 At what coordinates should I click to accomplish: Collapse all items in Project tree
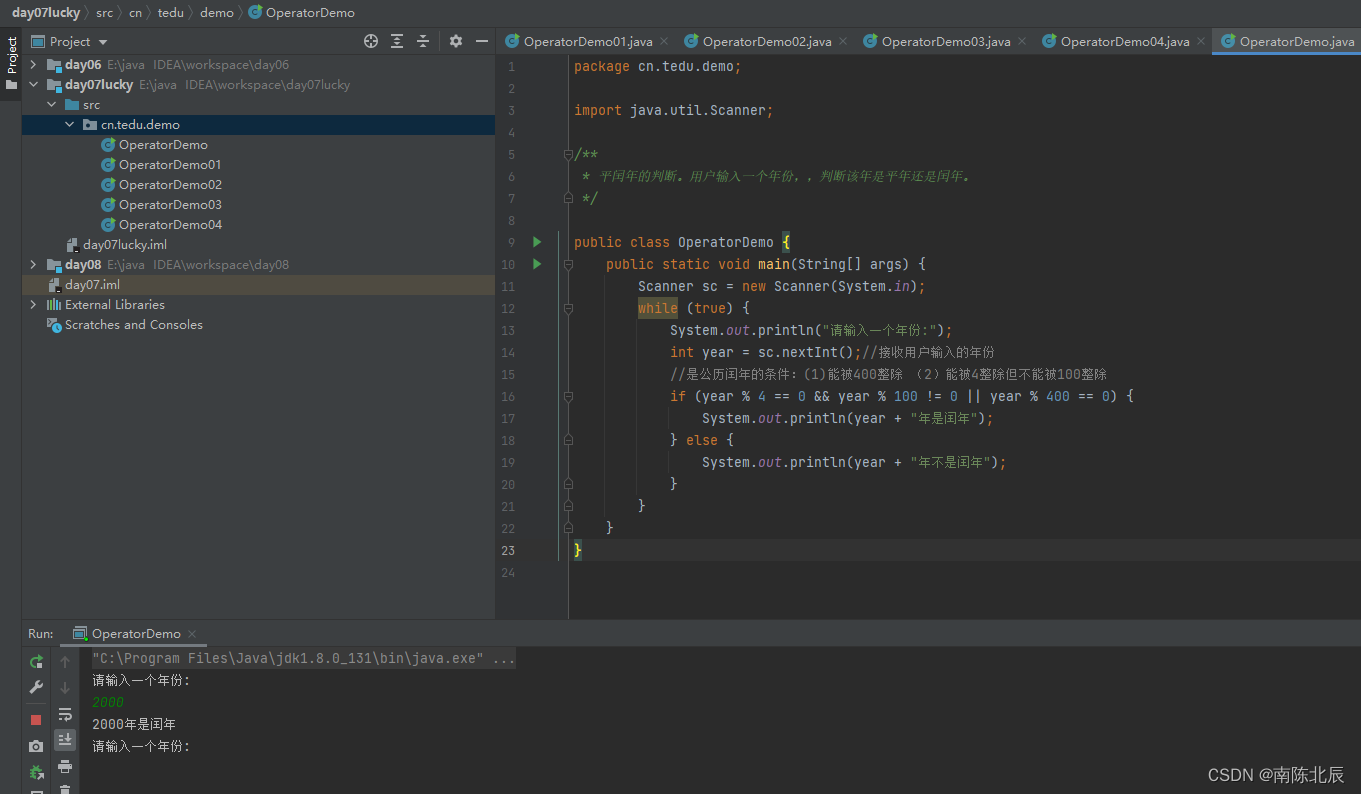423,41
